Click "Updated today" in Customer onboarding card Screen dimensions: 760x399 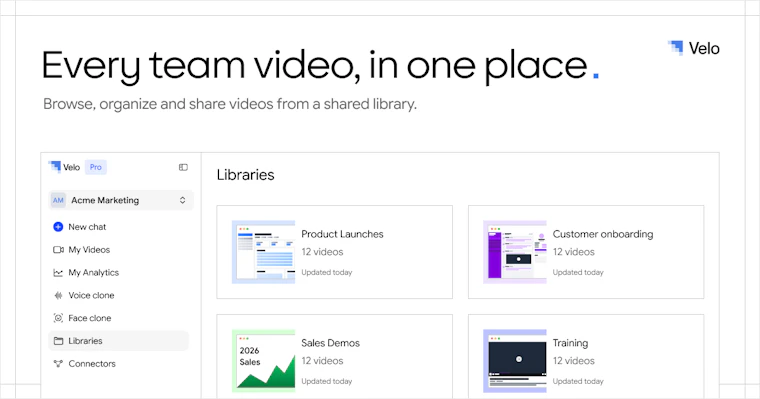click(x=578, y=272)
